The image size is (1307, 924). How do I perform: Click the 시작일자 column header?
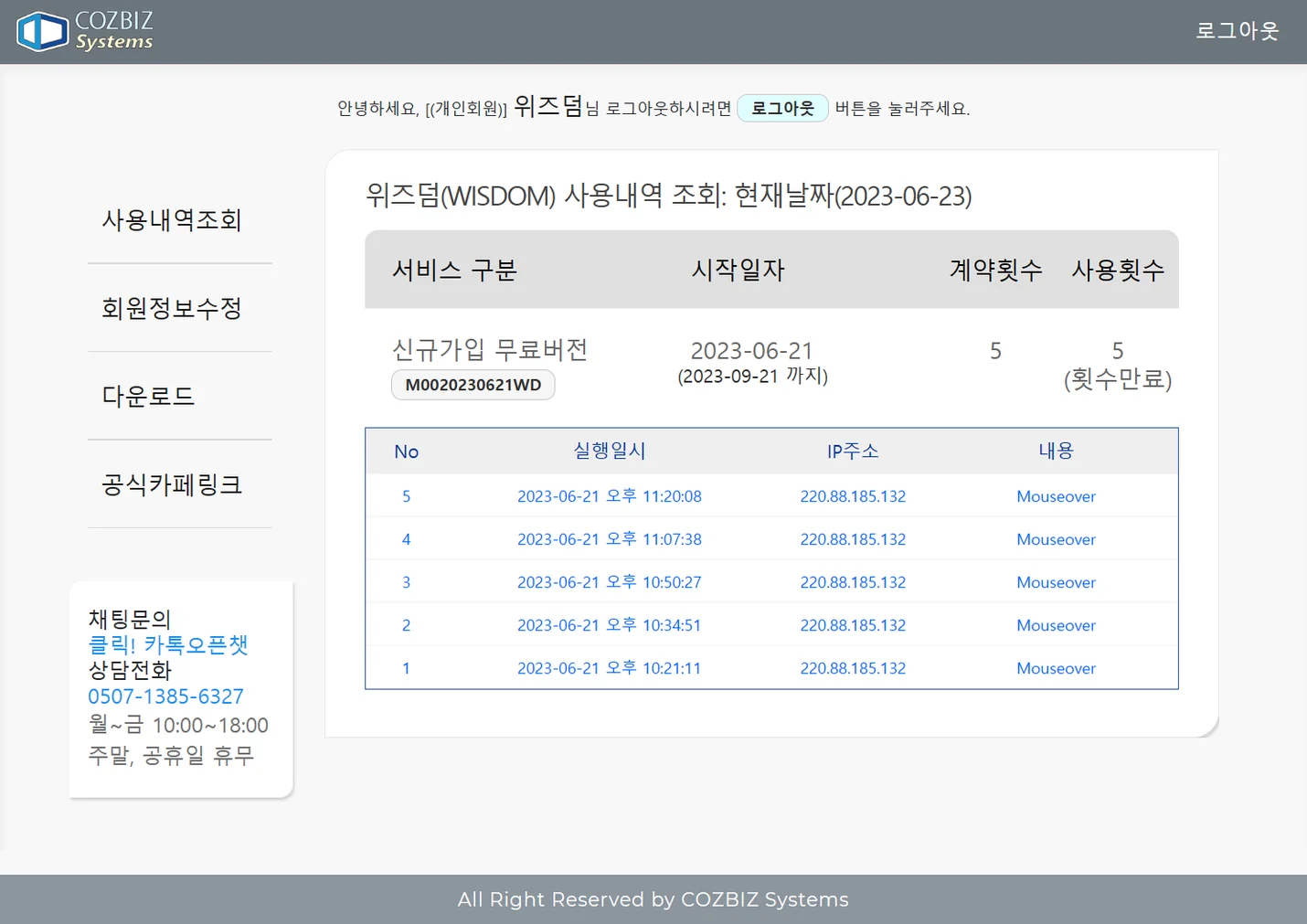click(739, 271)
